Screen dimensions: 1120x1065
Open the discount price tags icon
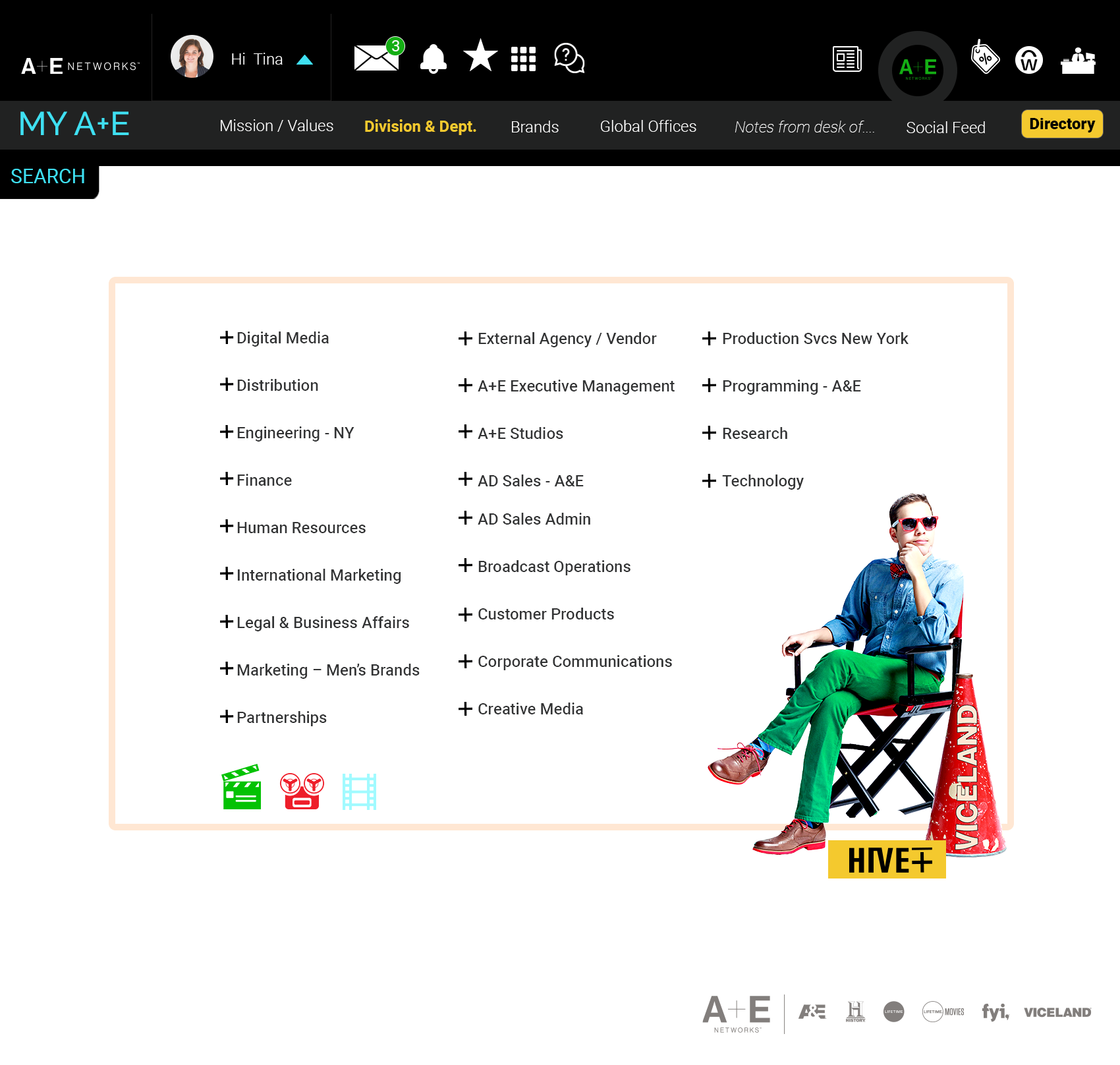985,57
